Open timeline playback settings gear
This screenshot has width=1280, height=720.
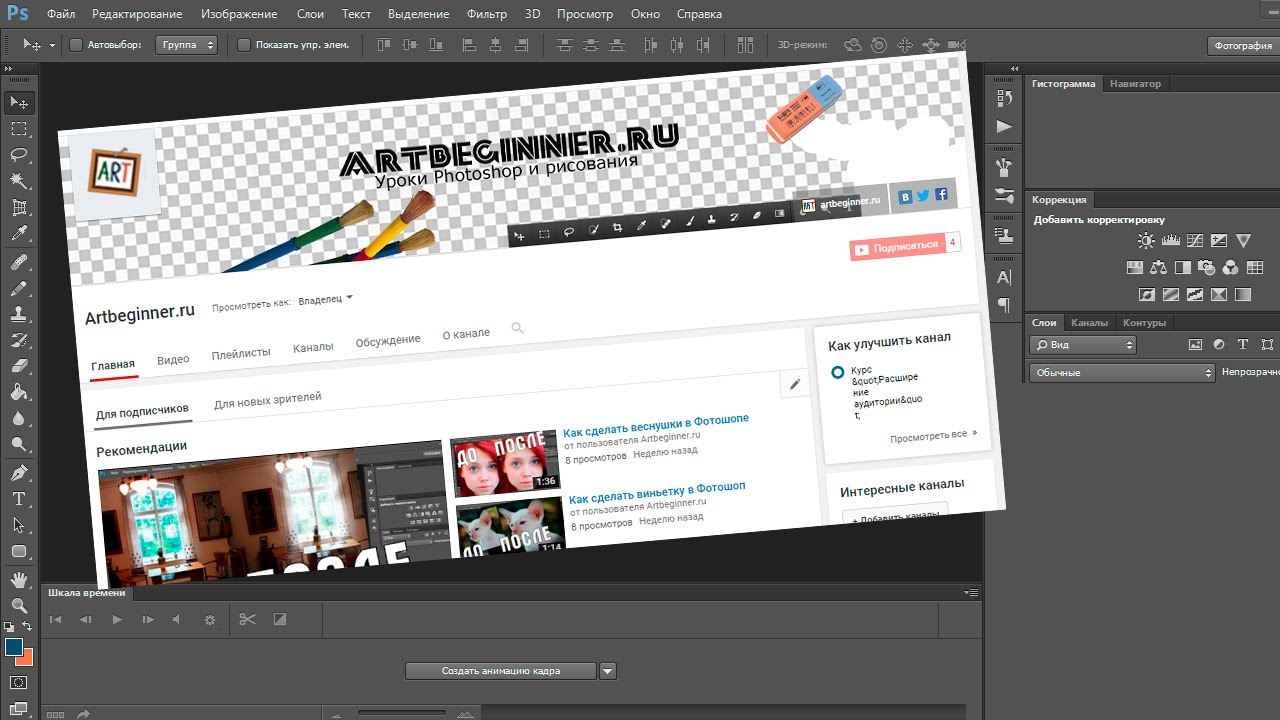tap(209, 619)
